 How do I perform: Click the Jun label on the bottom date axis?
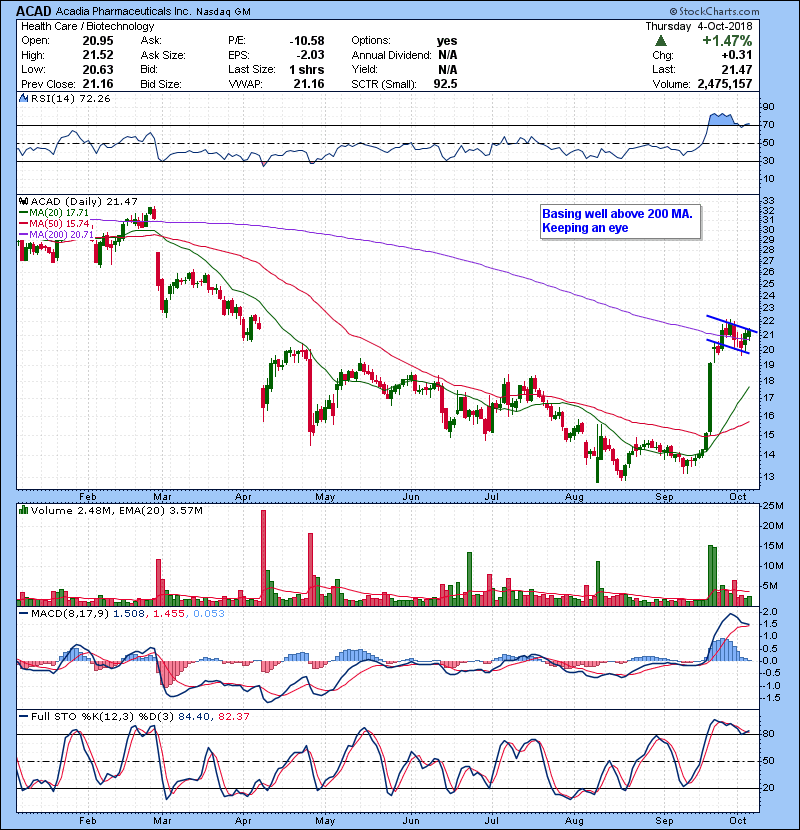pyautogui.click(x=411, y=820)
